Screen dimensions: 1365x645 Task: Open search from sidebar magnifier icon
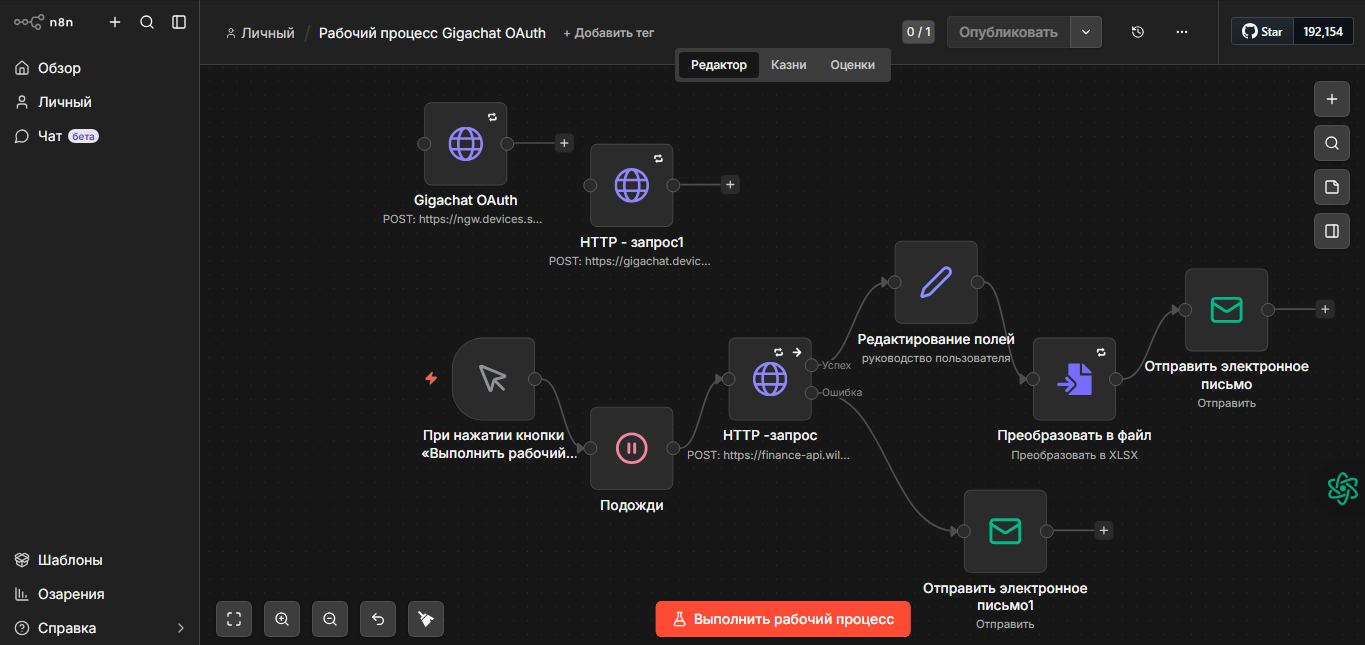[147, 22]
